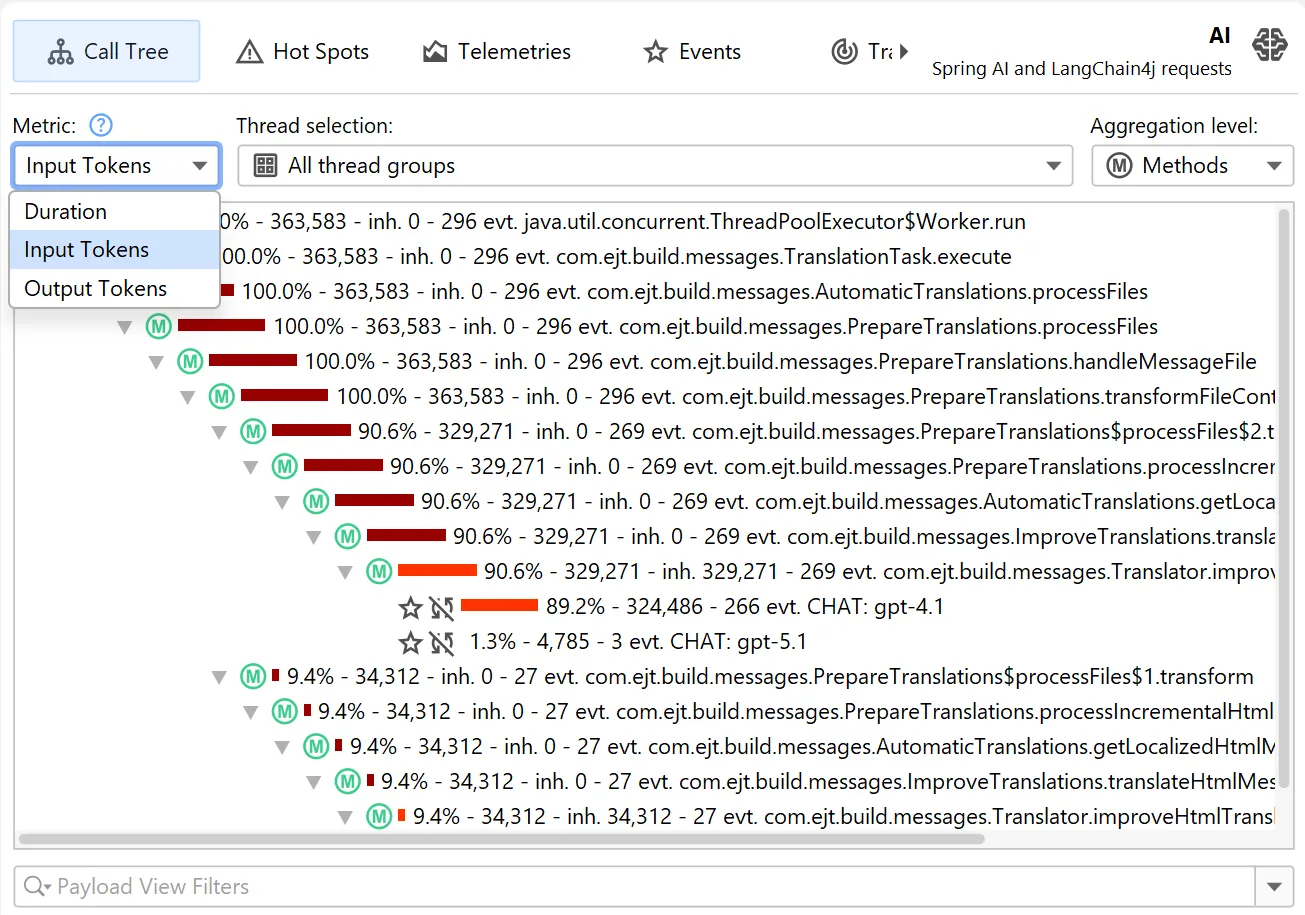Click the crossed arrows icon beside gpt-5.1
Image resolution: width=1305 pixels, height=915 pixels.
(442, 642)
